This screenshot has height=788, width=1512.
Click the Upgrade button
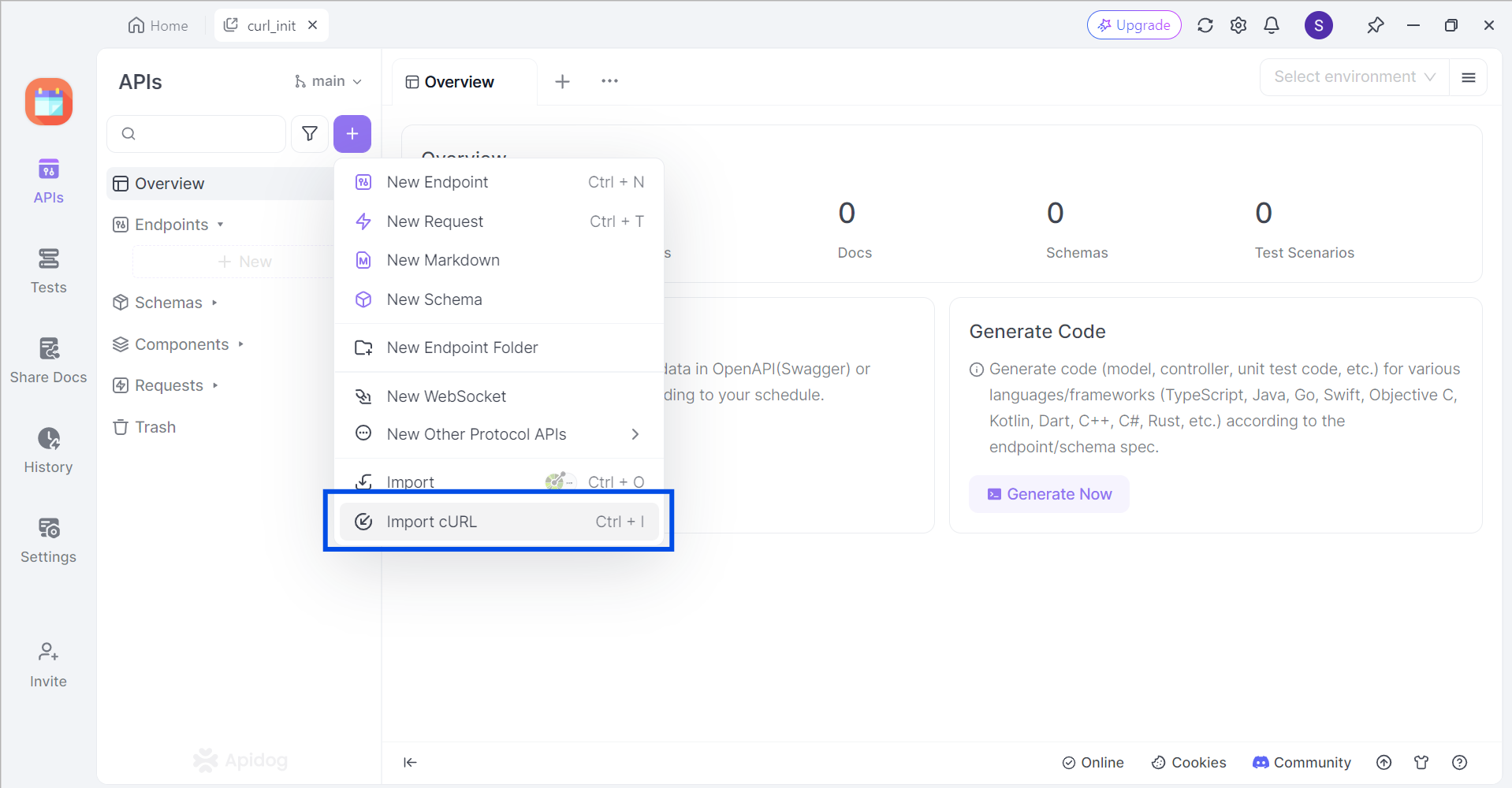coord(1134,25)
